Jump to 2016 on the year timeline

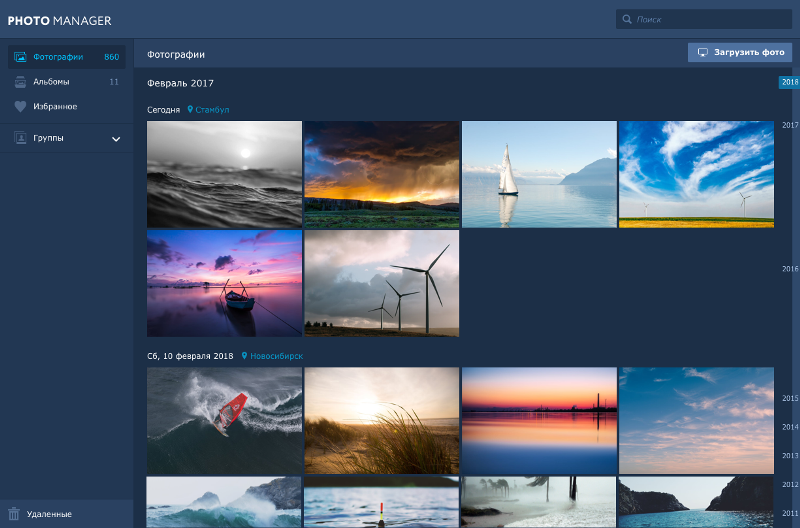tap(789, 269)
